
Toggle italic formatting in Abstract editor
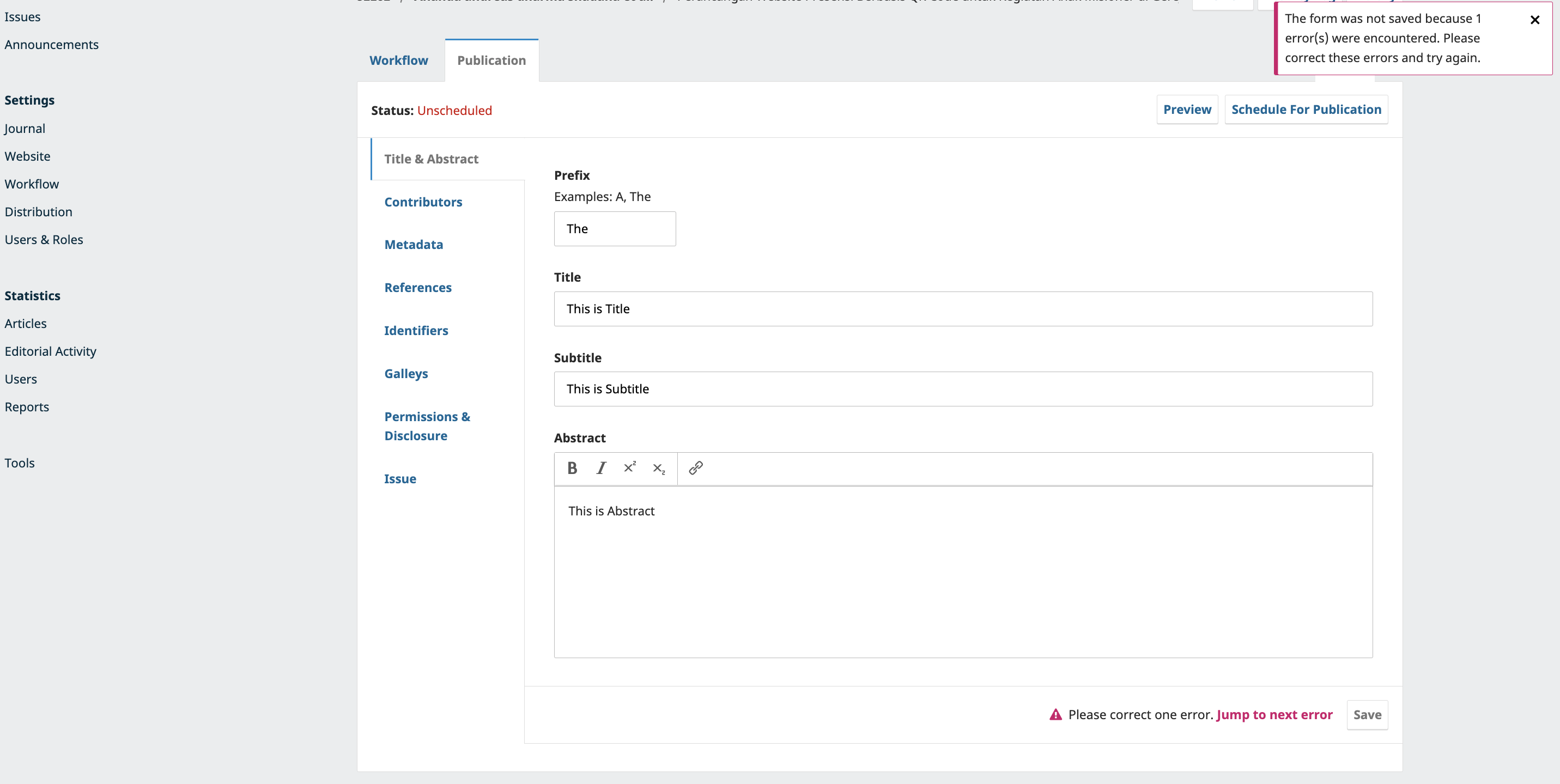[601, 468]
